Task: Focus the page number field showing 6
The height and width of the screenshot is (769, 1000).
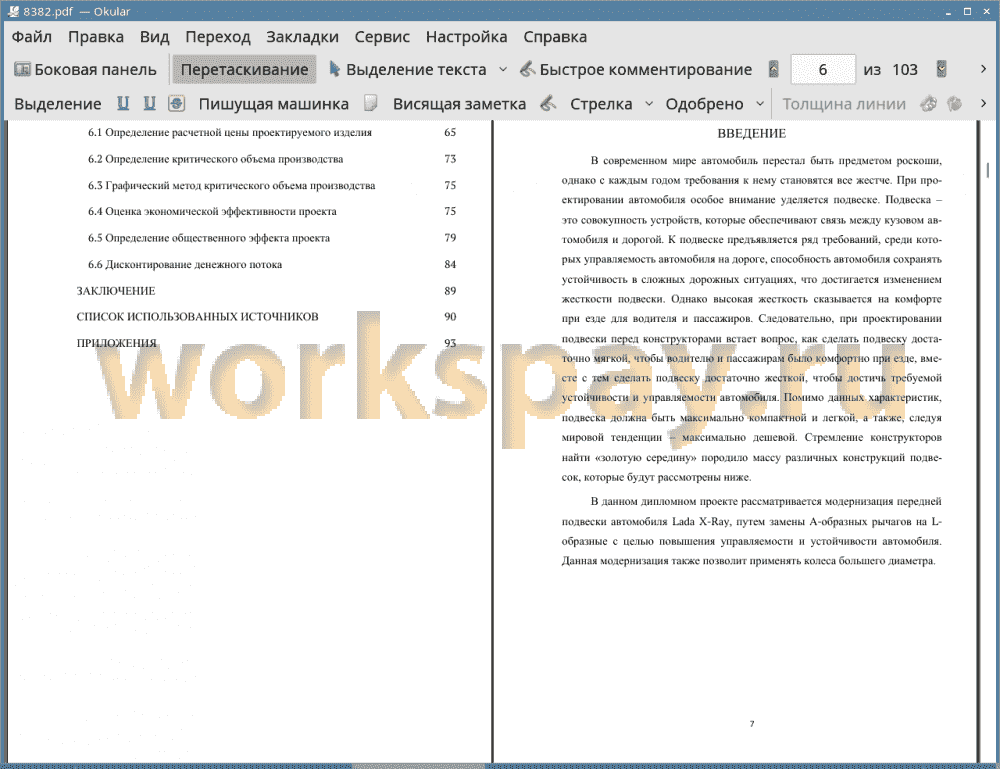Action: pos(823,70)
